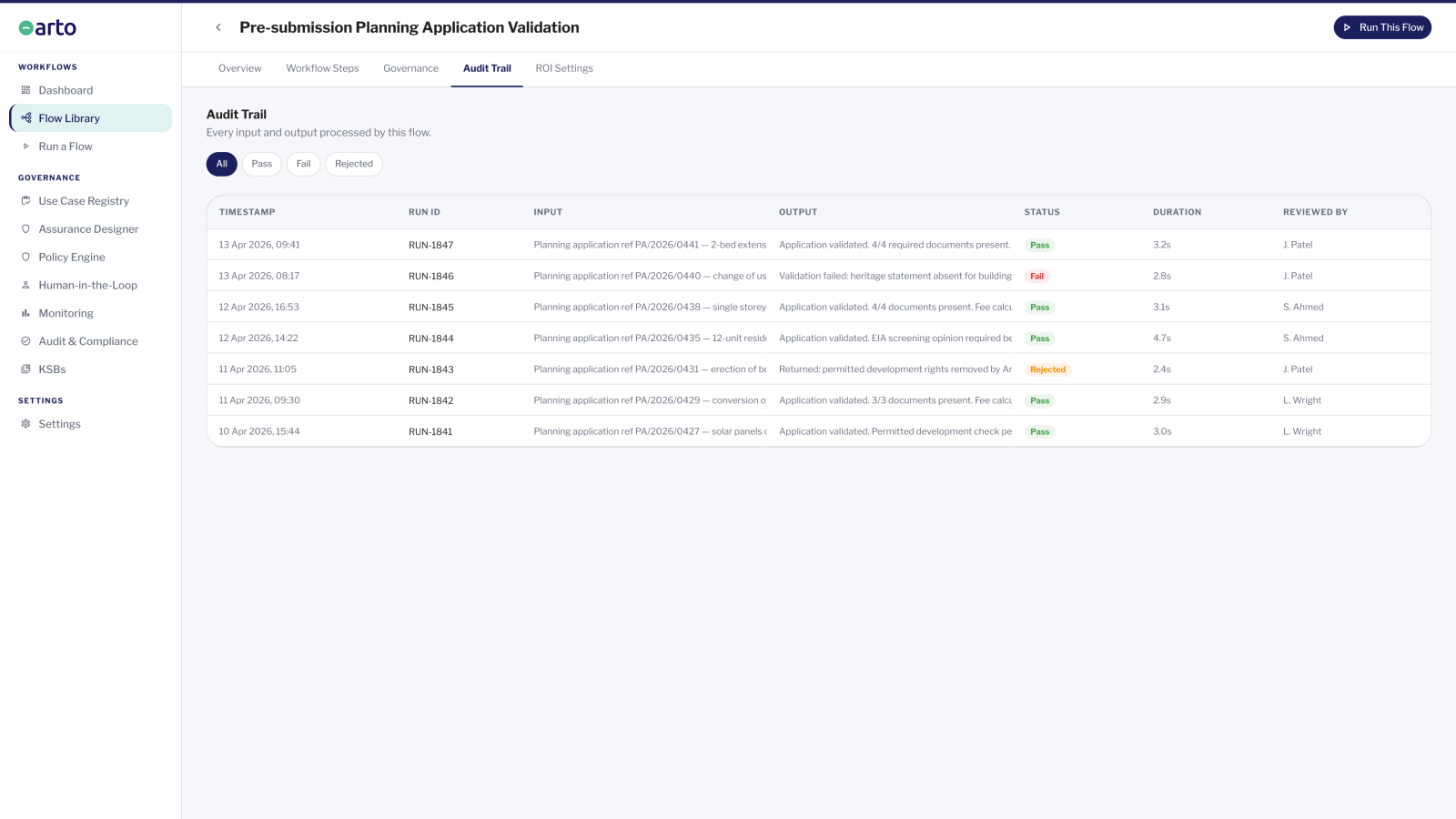
Task: Click the Human-in-the-Loop person icon
Action: pyautogui.click(x=25, y=285)
